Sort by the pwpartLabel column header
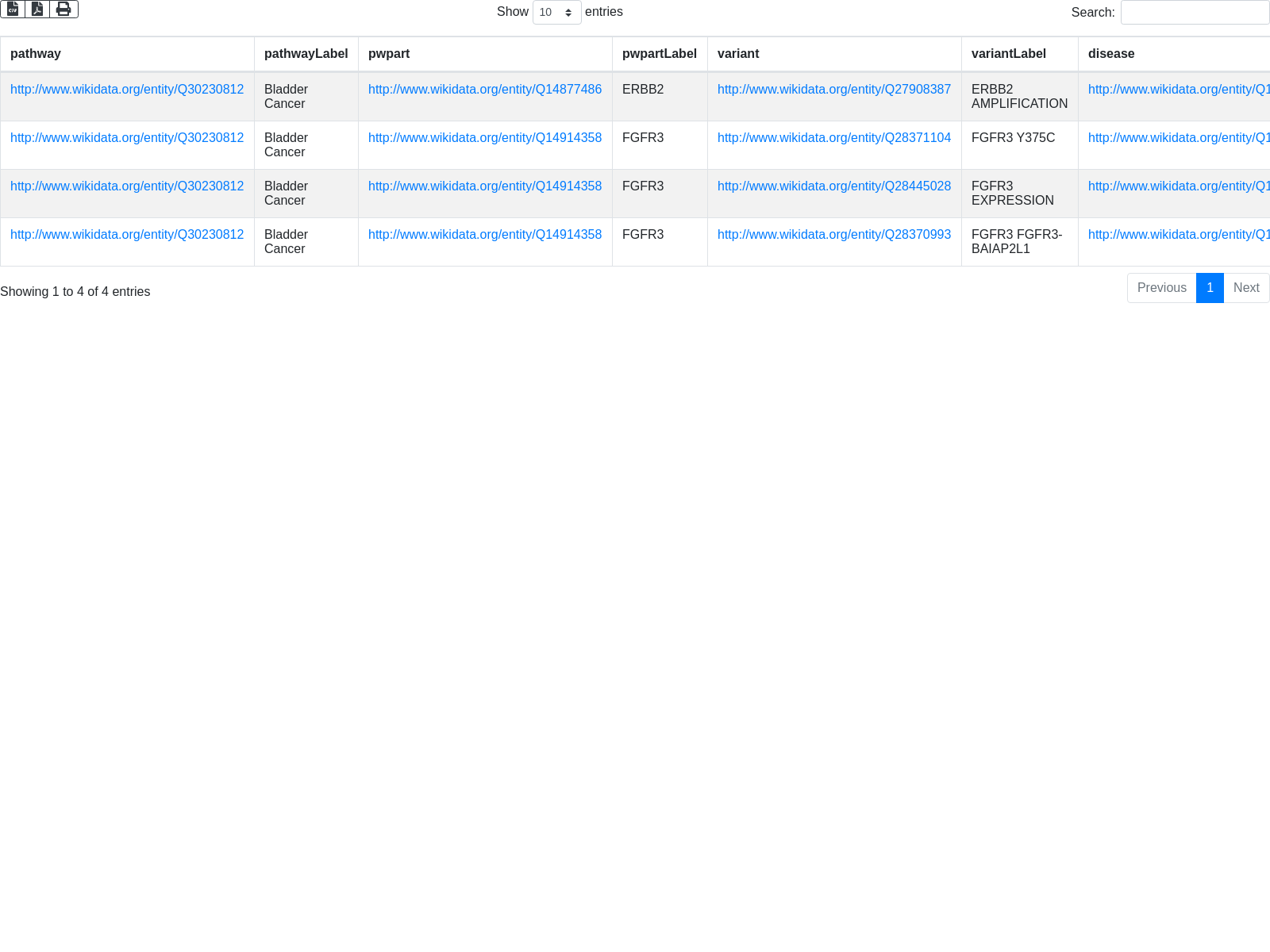Image resolution: width=1270 pixels, height=952 pixels. pyautogui.click(x=659, y=54)
